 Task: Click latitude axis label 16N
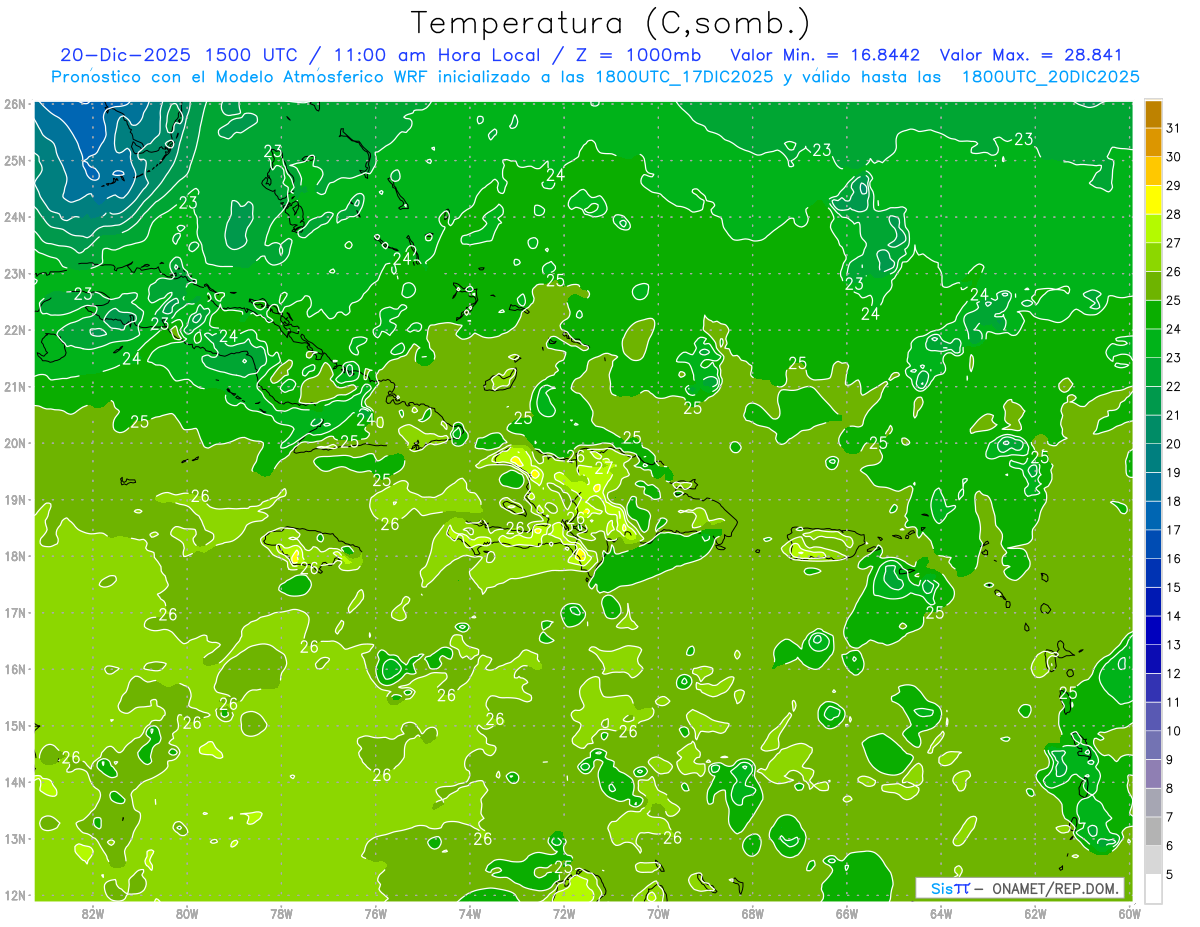pyautogui.click(x=15, y=669)
